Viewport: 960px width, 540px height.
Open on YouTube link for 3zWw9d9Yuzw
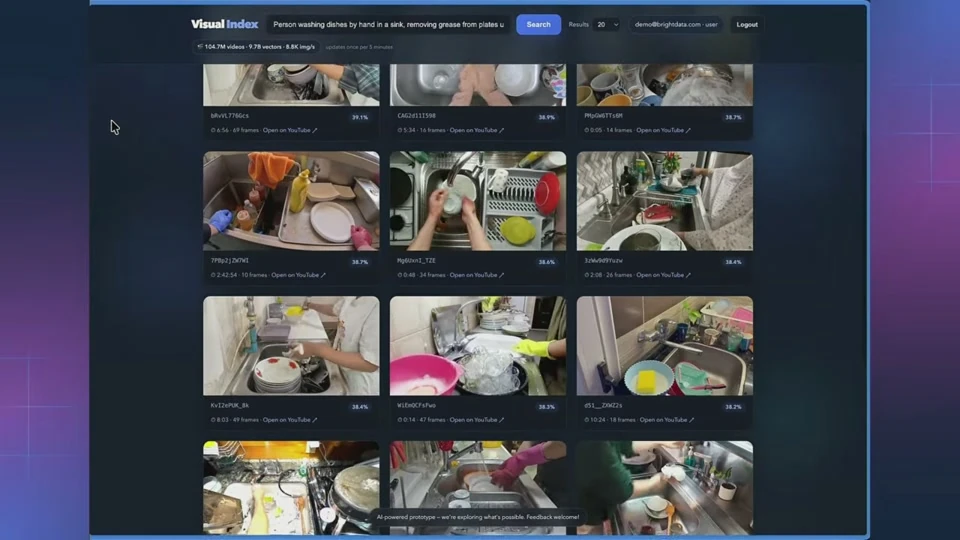tap(663, 275)
